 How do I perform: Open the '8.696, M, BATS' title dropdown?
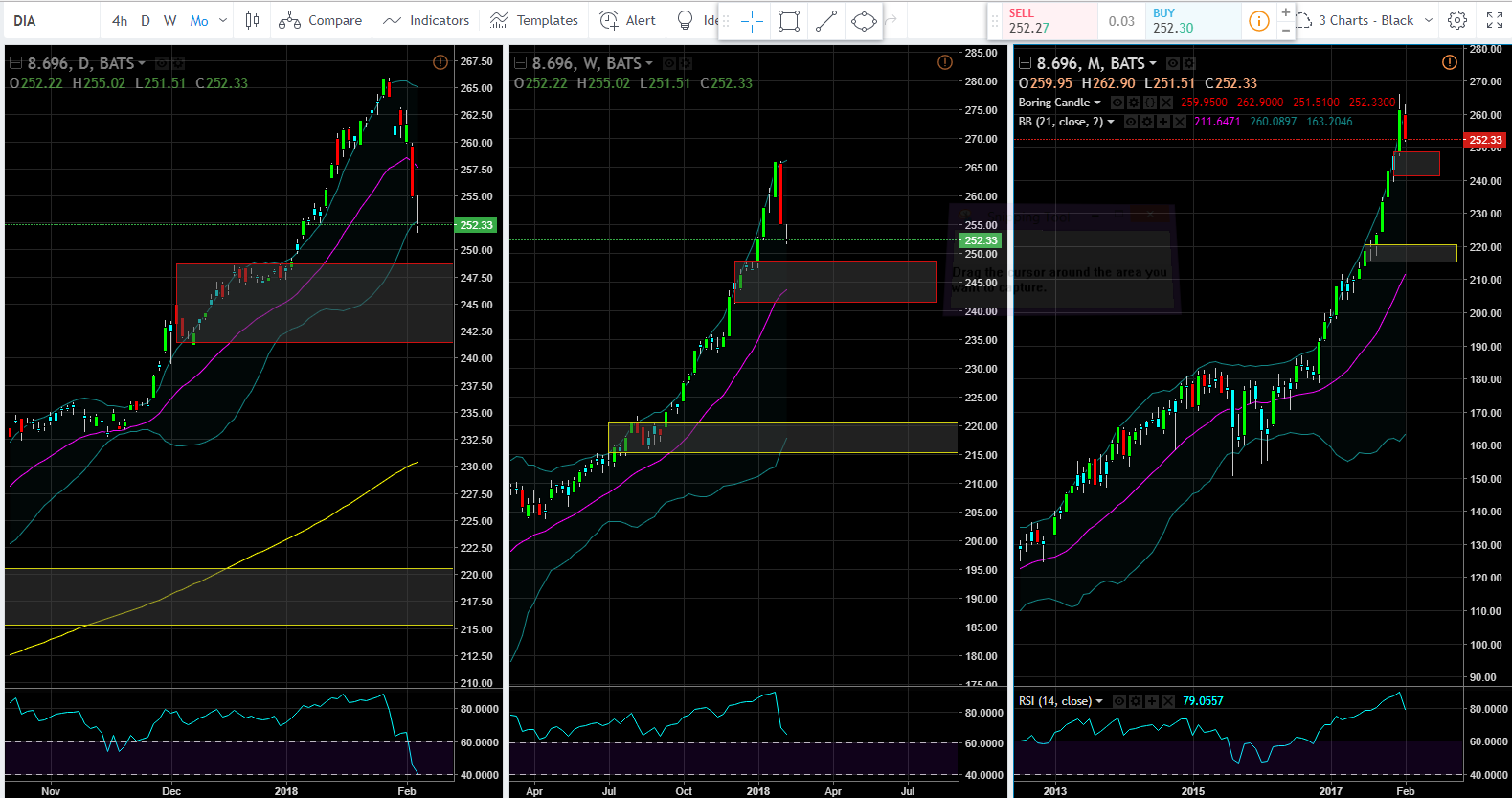(x=1153, y=63)
